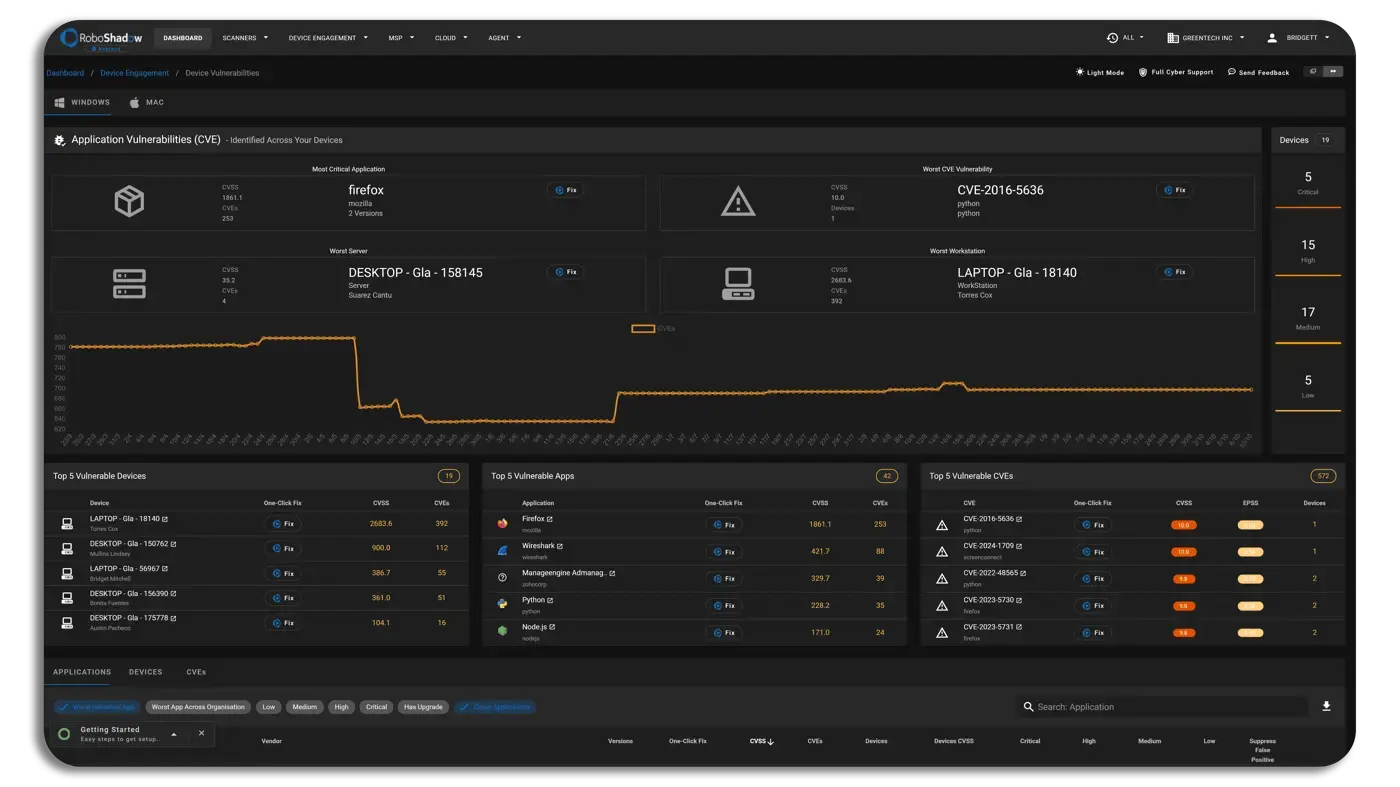Click the server rack icon for Worst Server
Image resolution: width=1400 pixels, height=787 pixels.
(x=129, y=284)
